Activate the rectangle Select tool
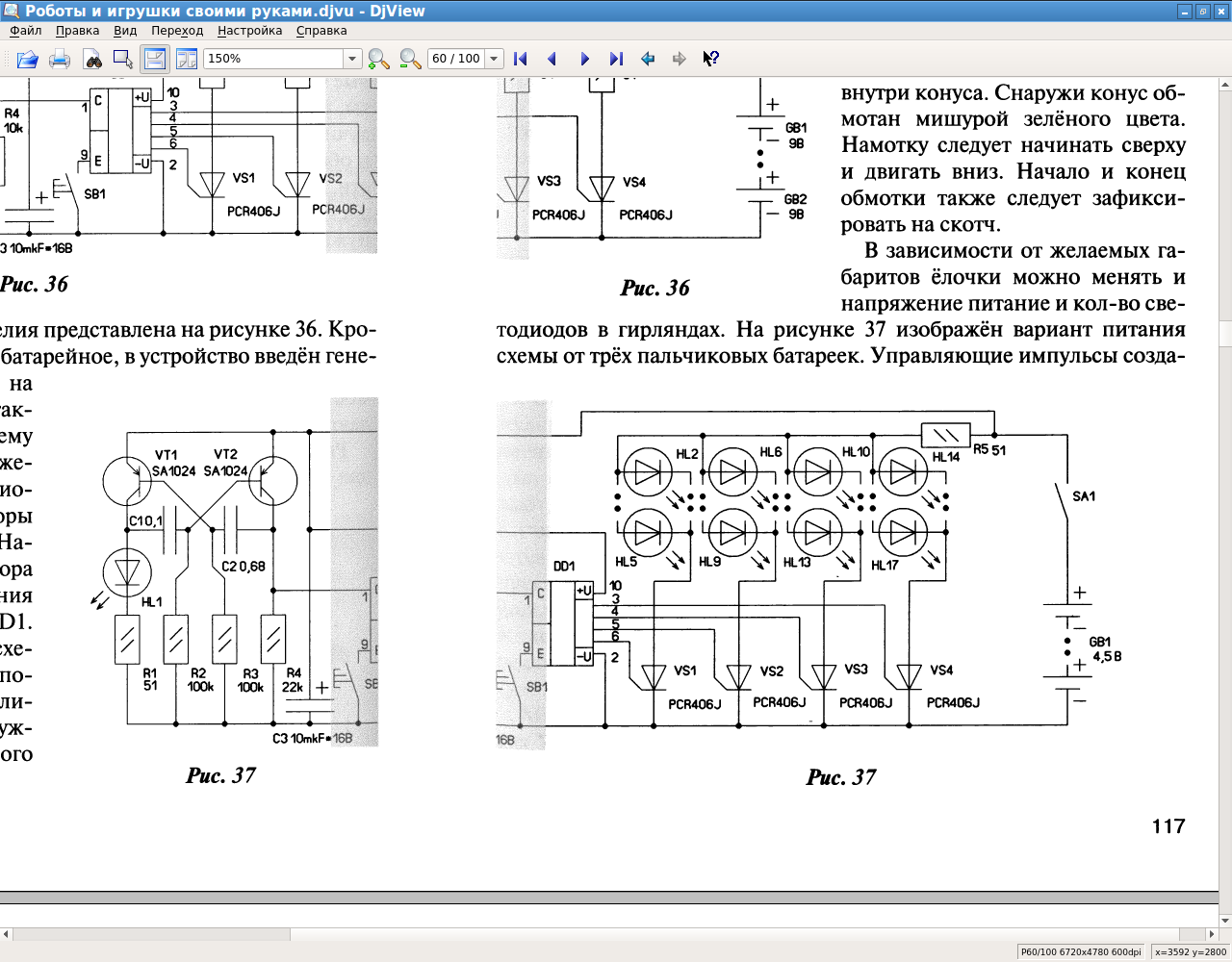Viewport: 1232px width, 962px height. tap(123, 59)
